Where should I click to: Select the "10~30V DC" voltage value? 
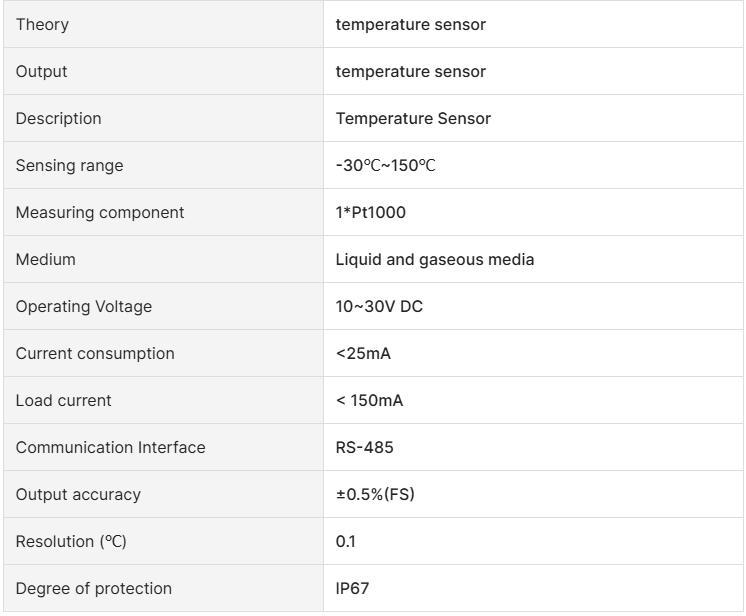click(379, 306)
